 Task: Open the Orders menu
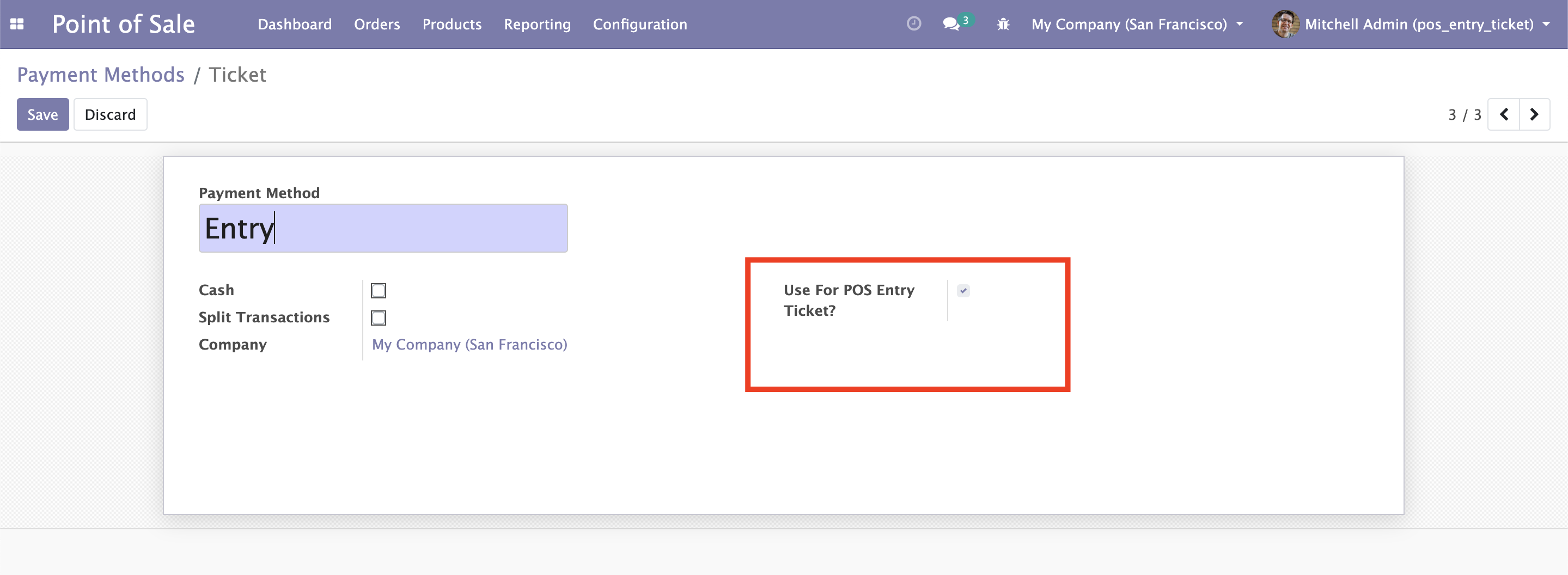[x=377, y=25]
